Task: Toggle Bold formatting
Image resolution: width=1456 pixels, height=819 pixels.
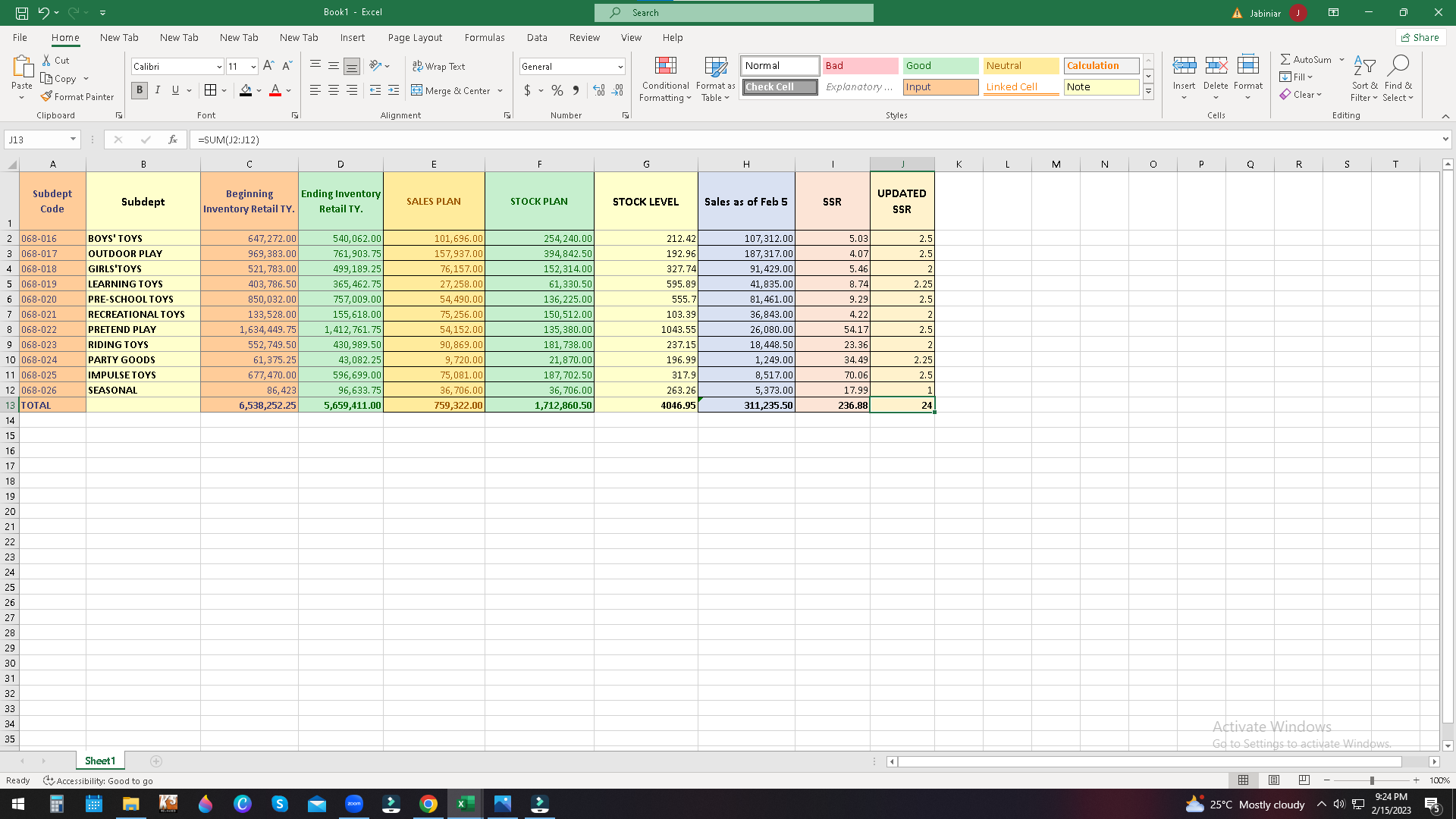Action: coord(140,90)
